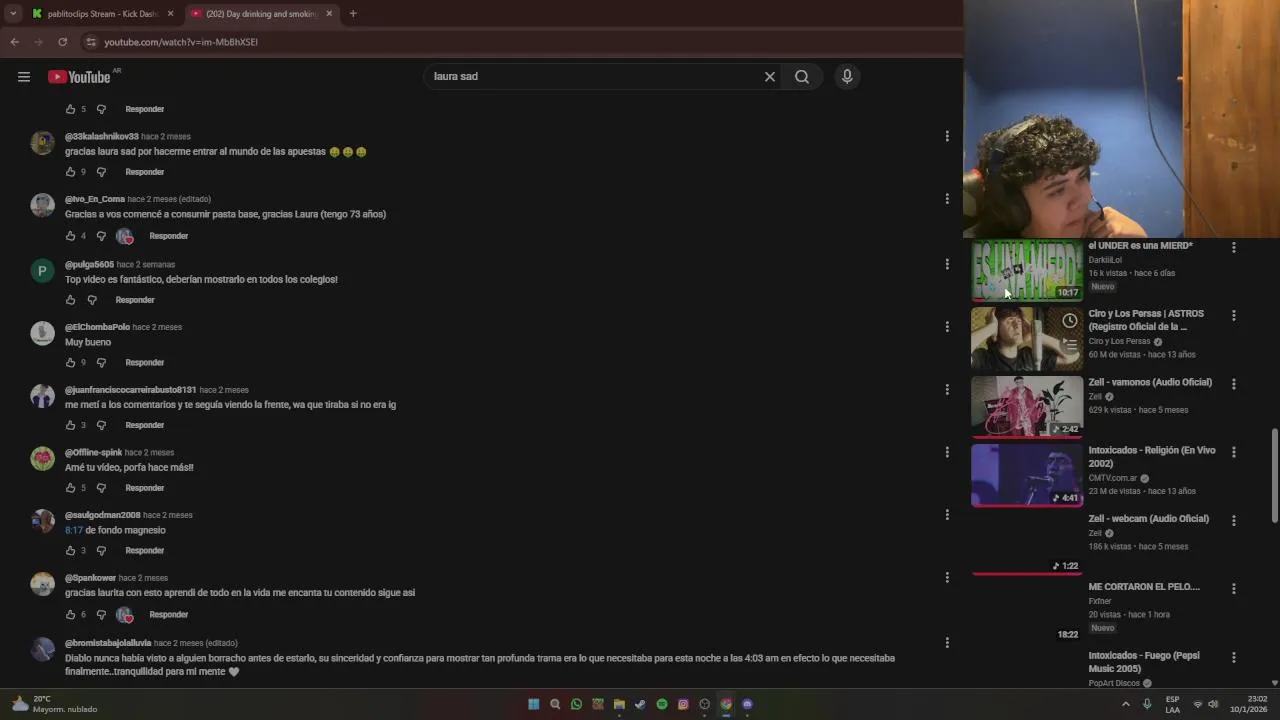
Task: Reply to @Spankower comment
Action: (169, 615)
